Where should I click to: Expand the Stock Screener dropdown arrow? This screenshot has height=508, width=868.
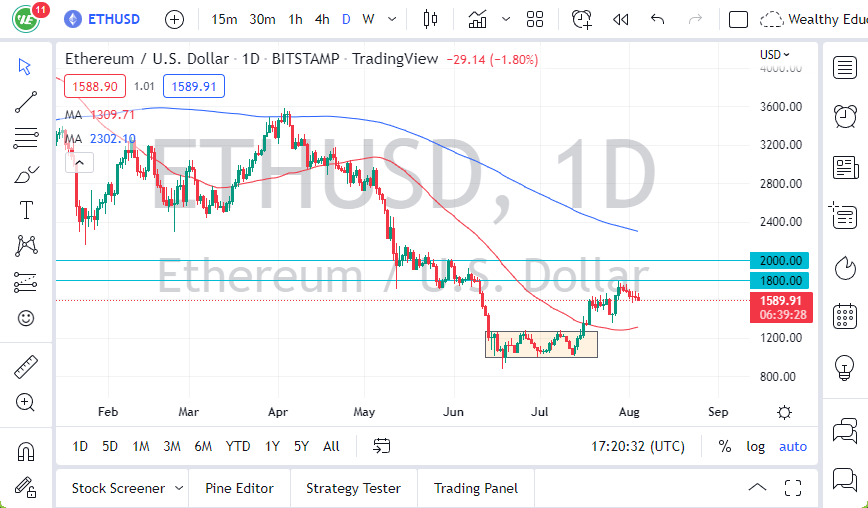[x=179, y=488]
